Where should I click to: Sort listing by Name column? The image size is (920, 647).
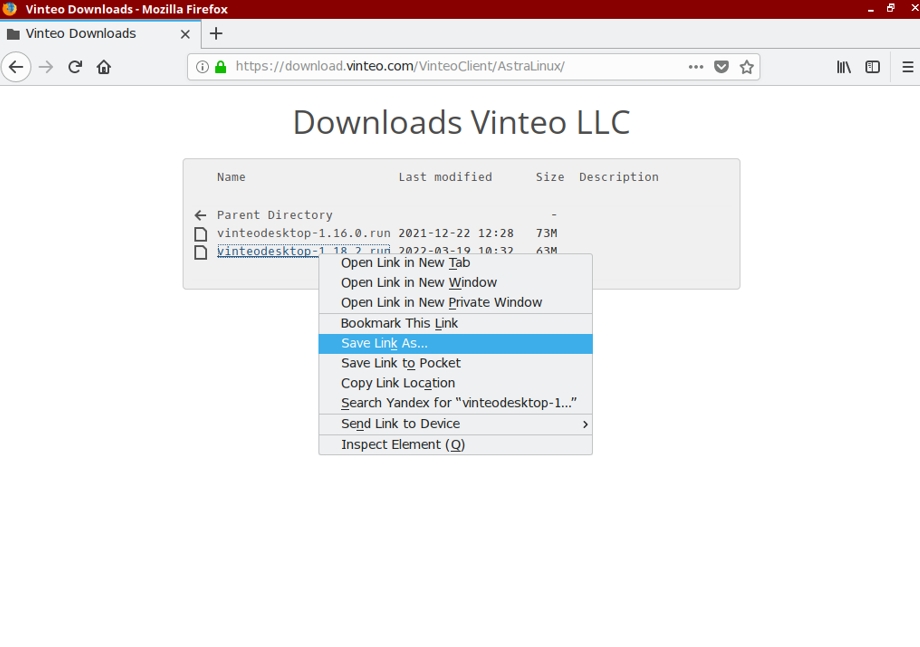click(x=231, y=177)
